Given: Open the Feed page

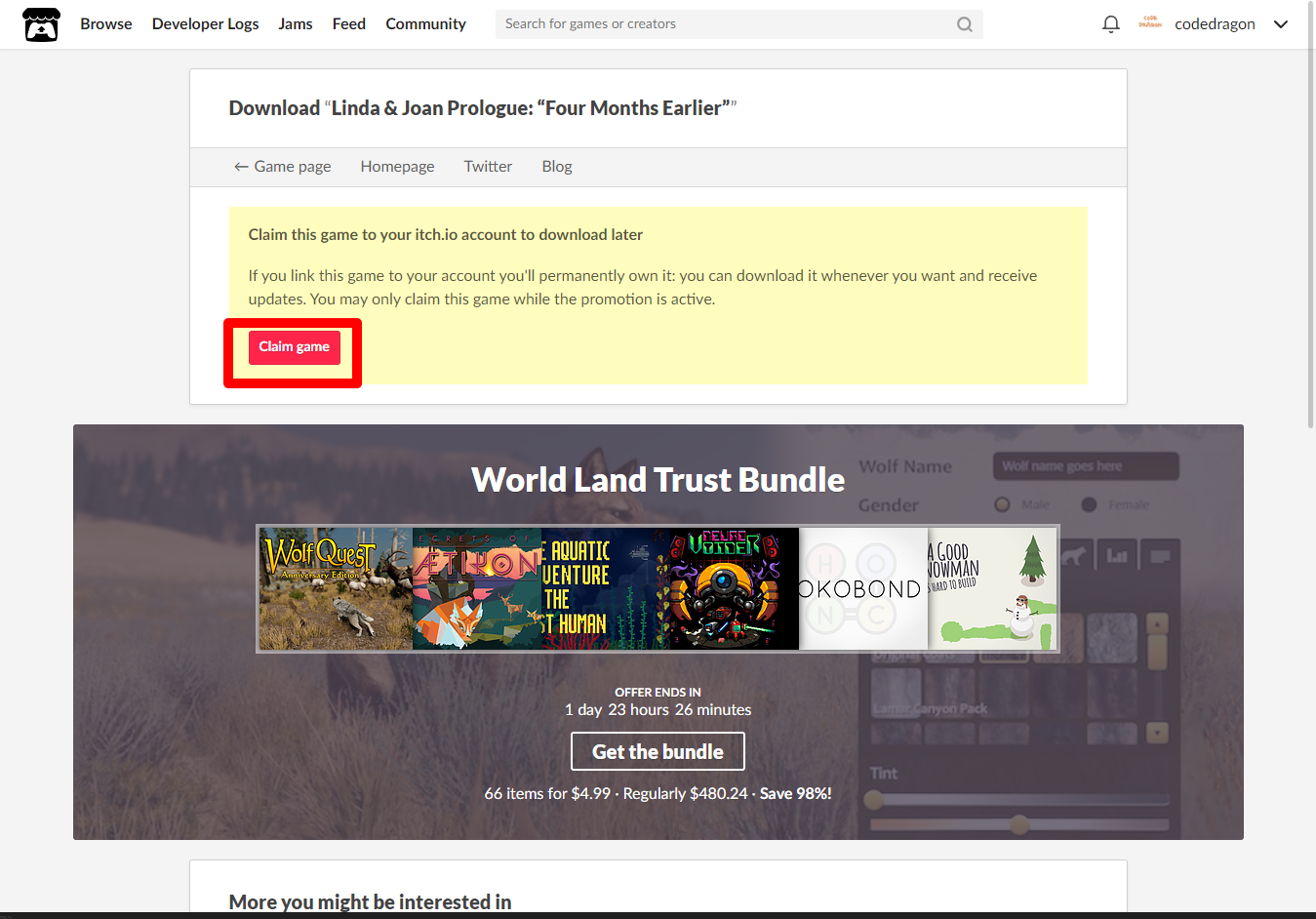Looking at the screenshot, I should (348, 23).
